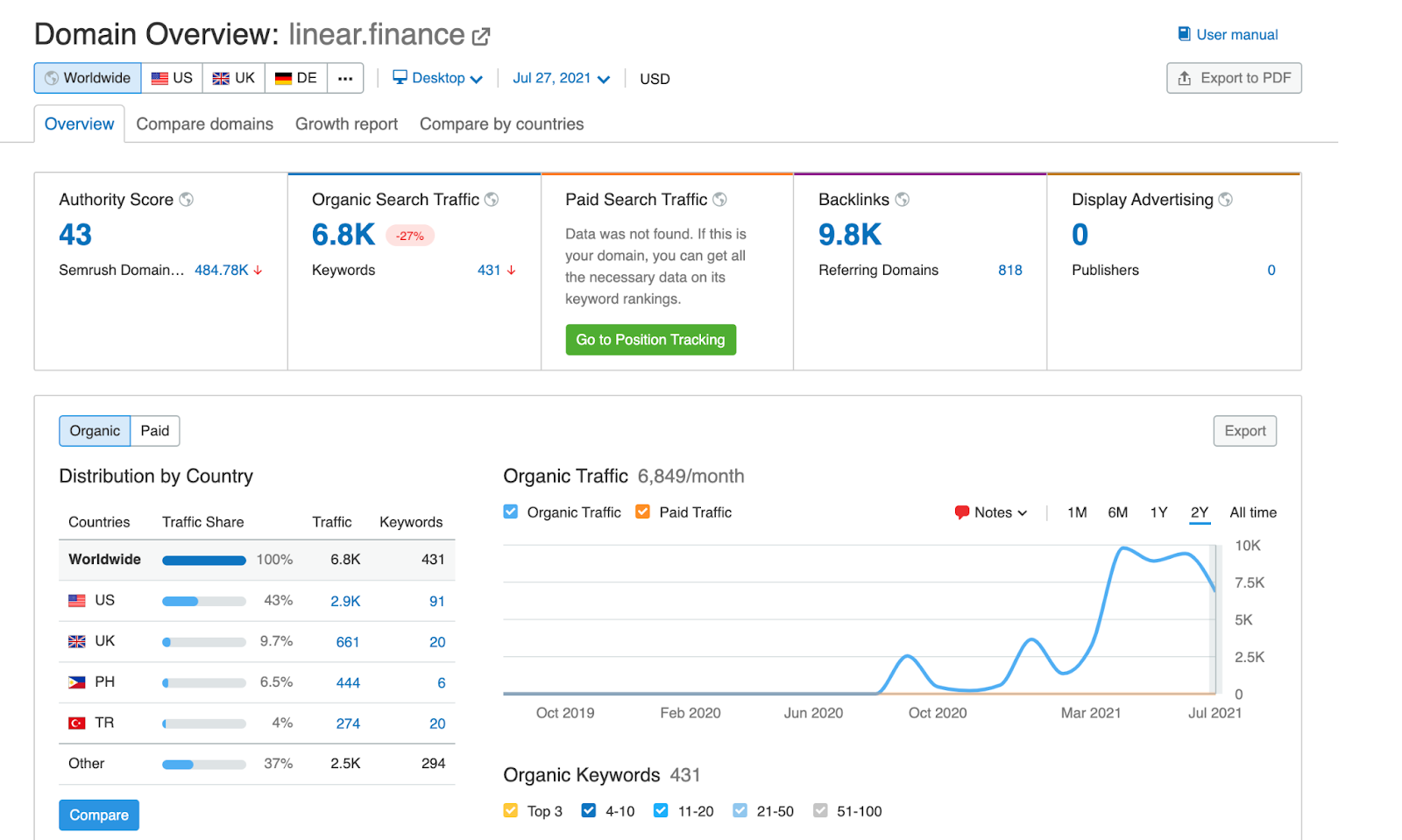Toggle the 4-10 keywords checkbox
Screen dimensions: 1402x840
(589, 810)
